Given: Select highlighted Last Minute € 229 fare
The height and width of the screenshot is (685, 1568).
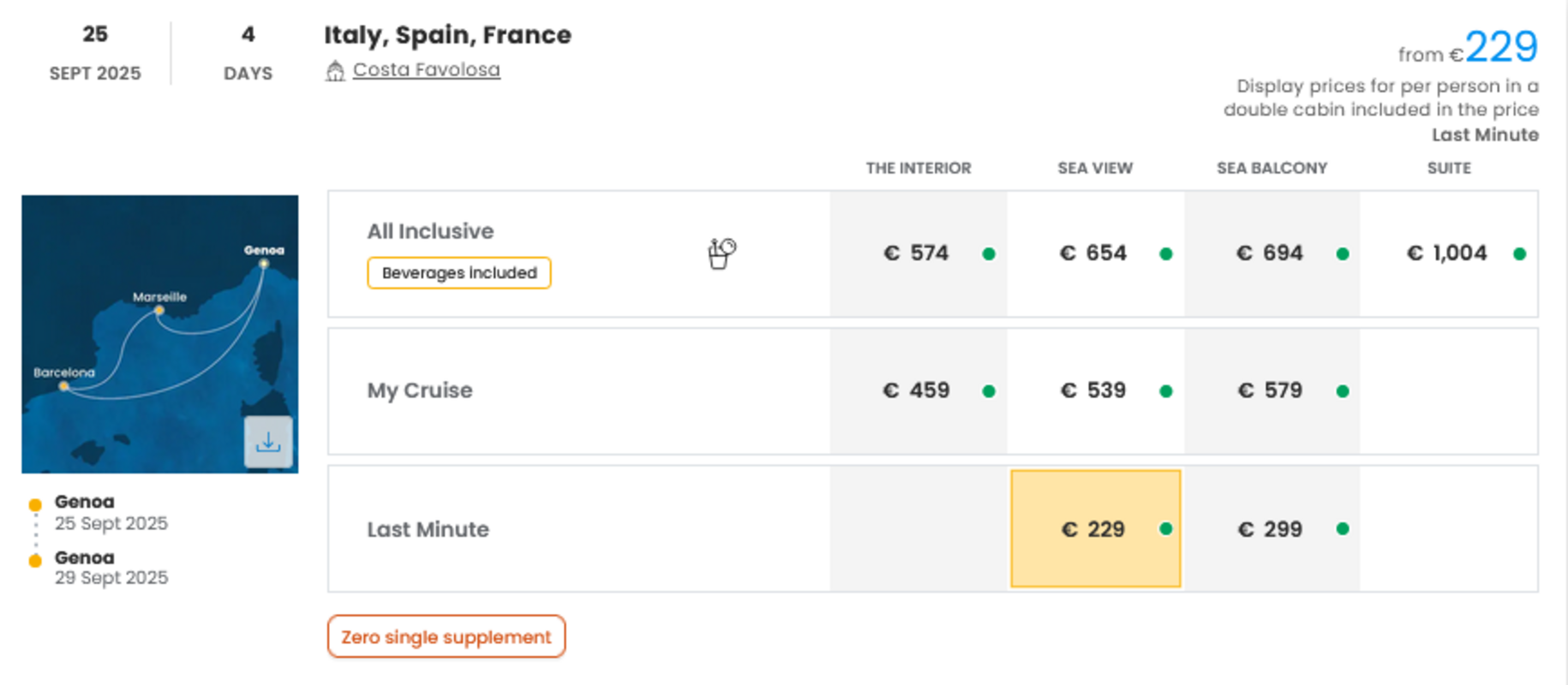Looking at the screenshot, I should [1096, 528].
